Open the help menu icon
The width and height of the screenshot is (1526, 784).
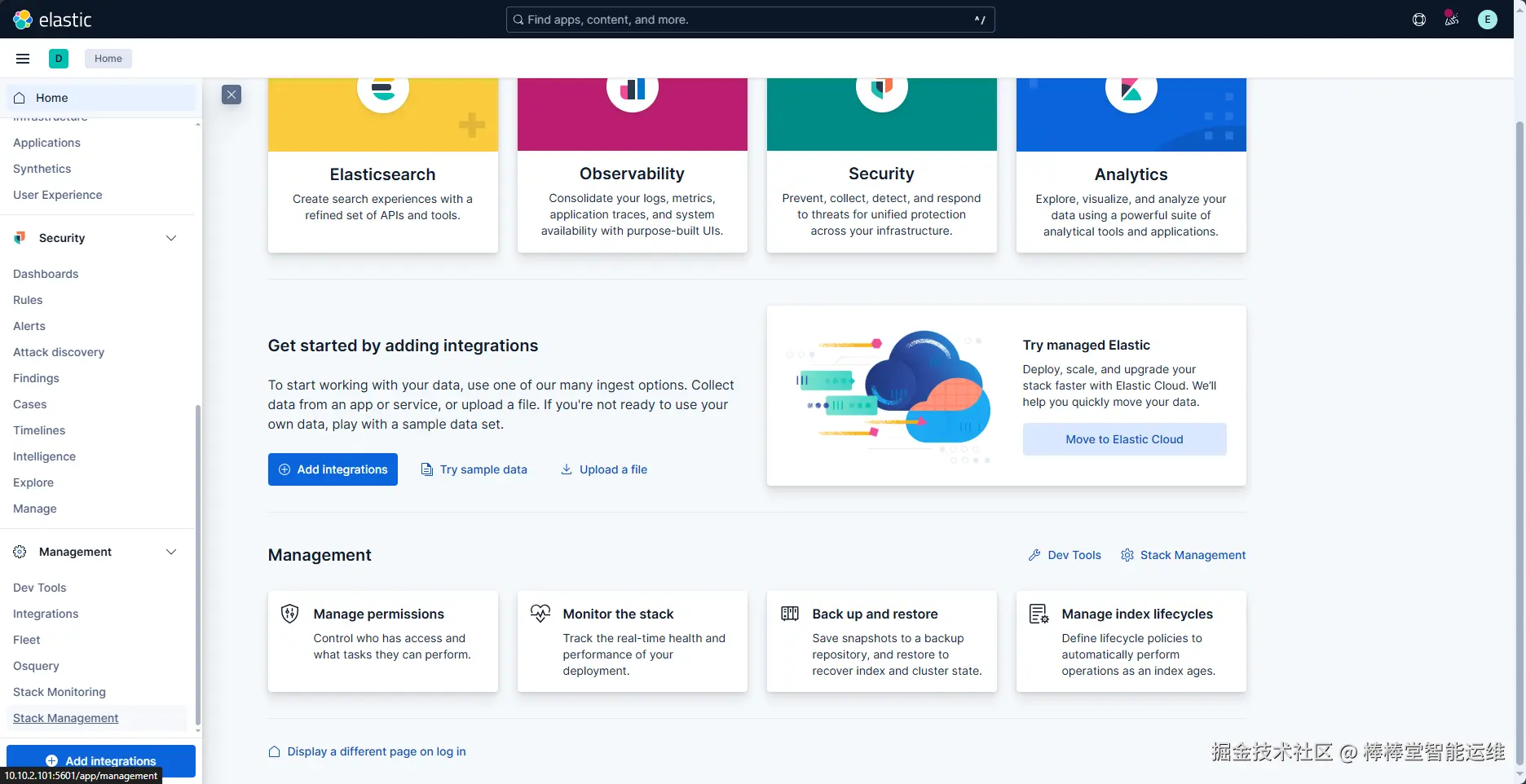pyautogui.click(x=1419, y=20)
